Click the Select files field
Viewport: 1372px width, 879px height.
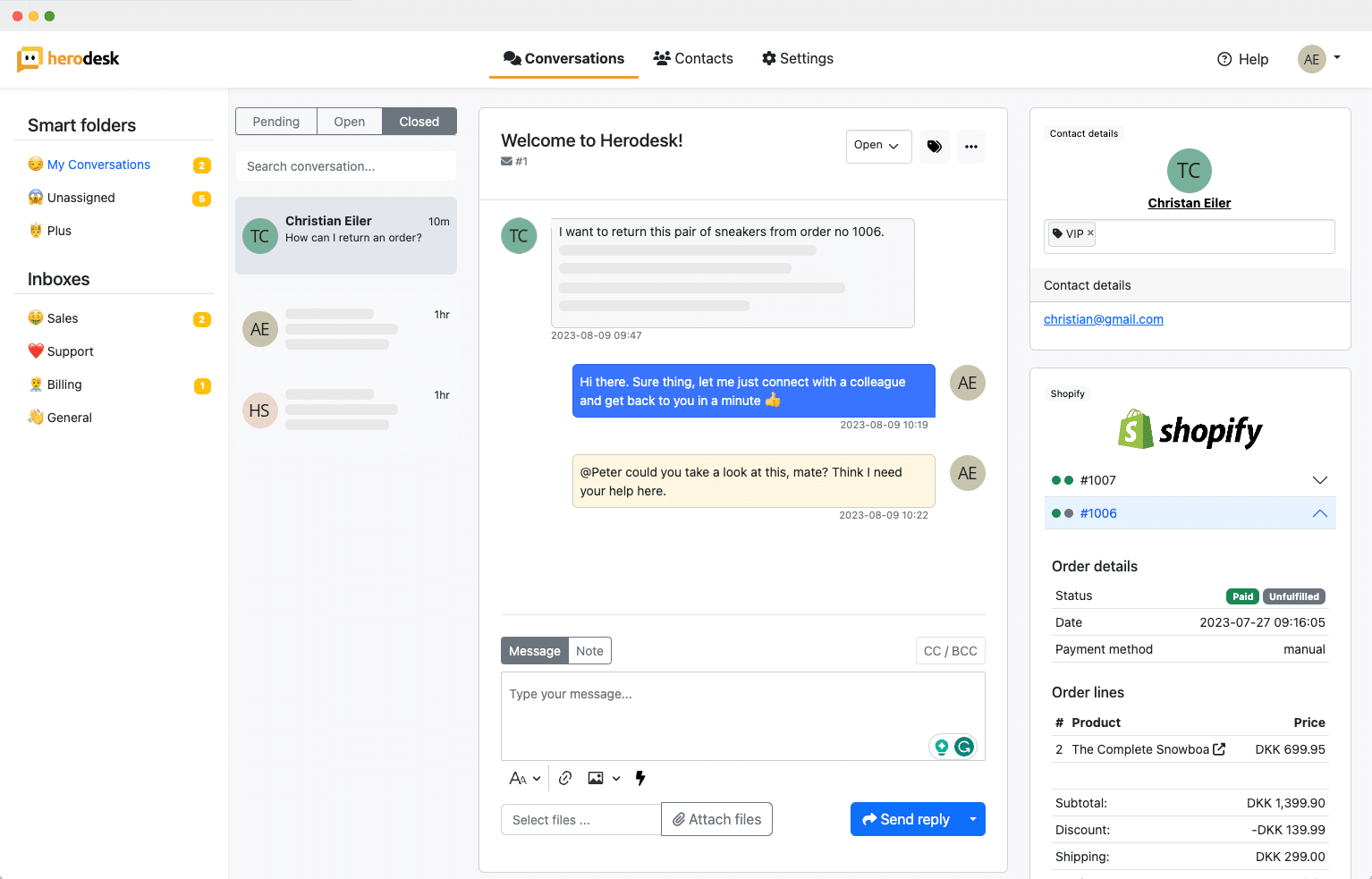[x=581, y=820]
